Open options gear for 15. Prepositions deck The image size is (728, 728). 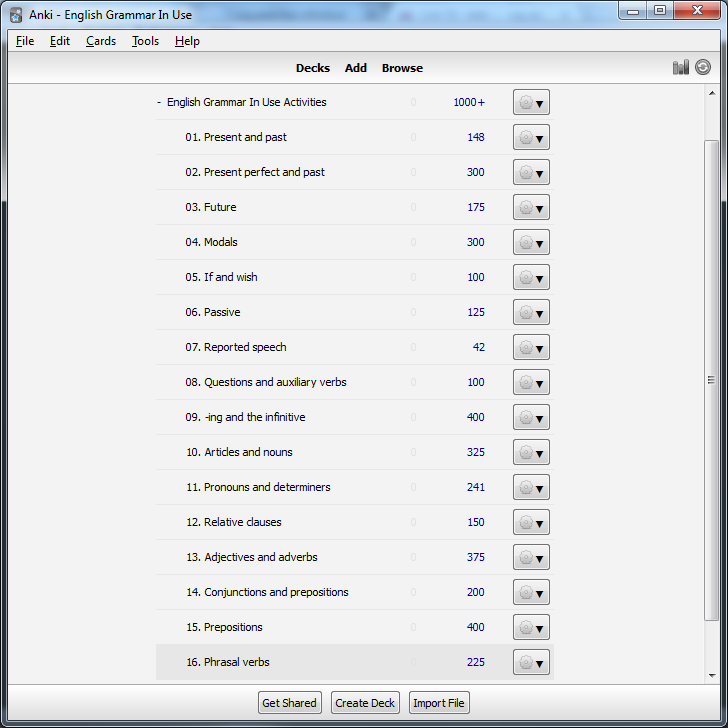click(531, 627)
